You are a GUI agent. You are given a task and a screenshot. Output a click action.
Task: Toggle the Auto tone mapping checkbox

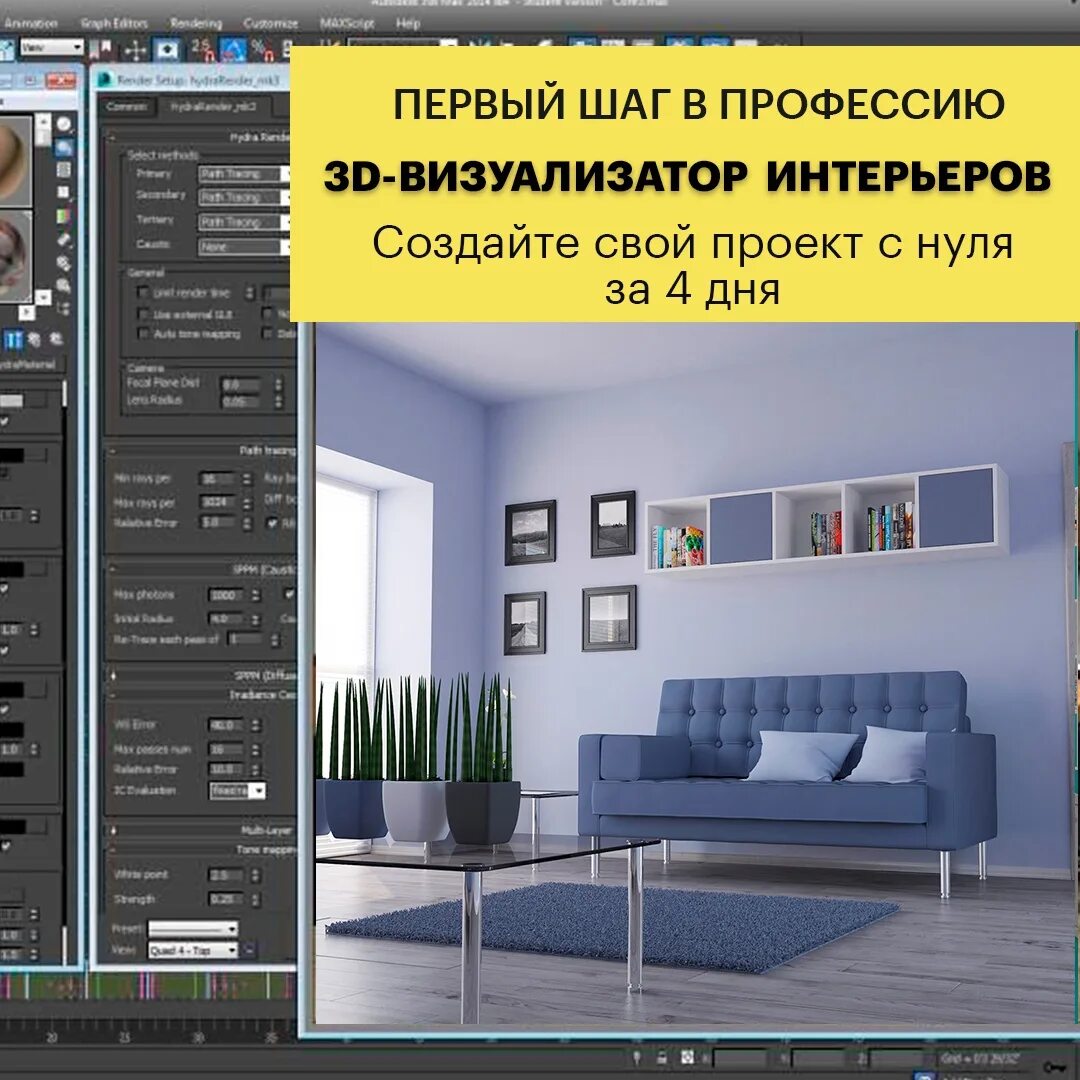tap(144, 334)
